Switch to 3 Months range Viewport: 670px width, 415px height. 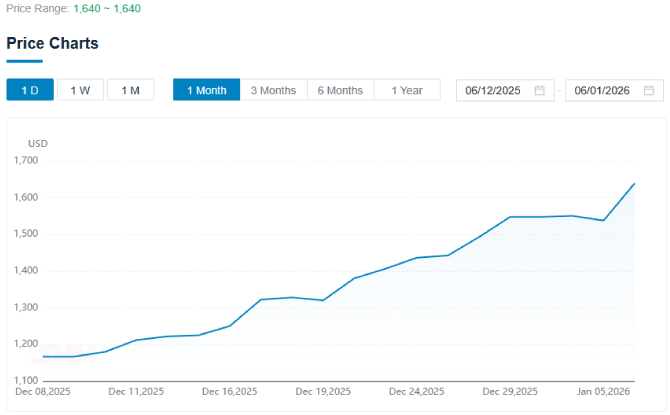(x=273, y=90)
